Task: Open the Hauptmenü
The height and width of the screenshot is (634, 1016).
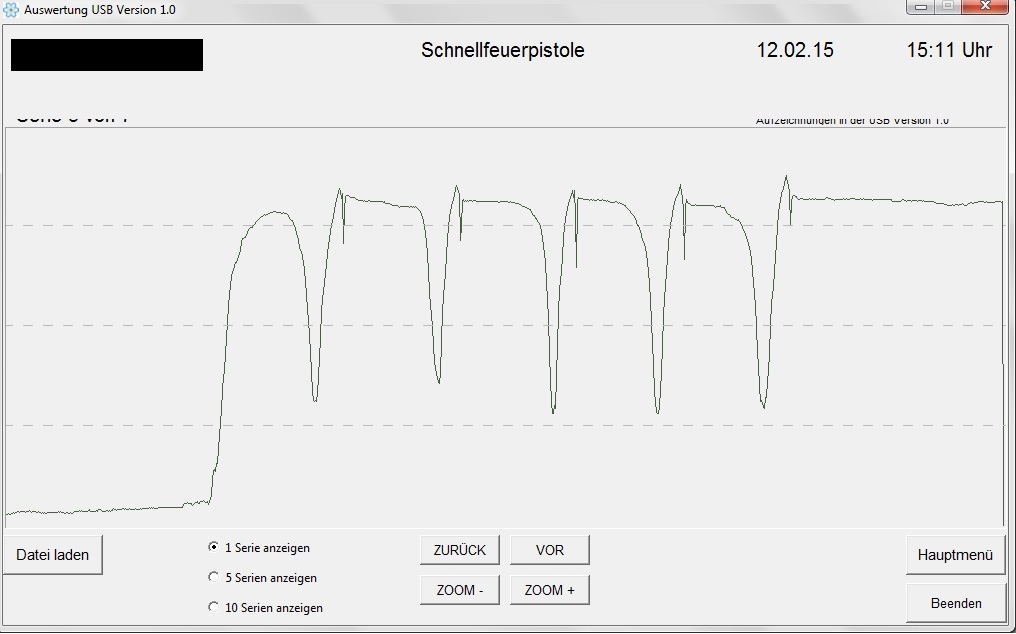Action: [955, 555]
